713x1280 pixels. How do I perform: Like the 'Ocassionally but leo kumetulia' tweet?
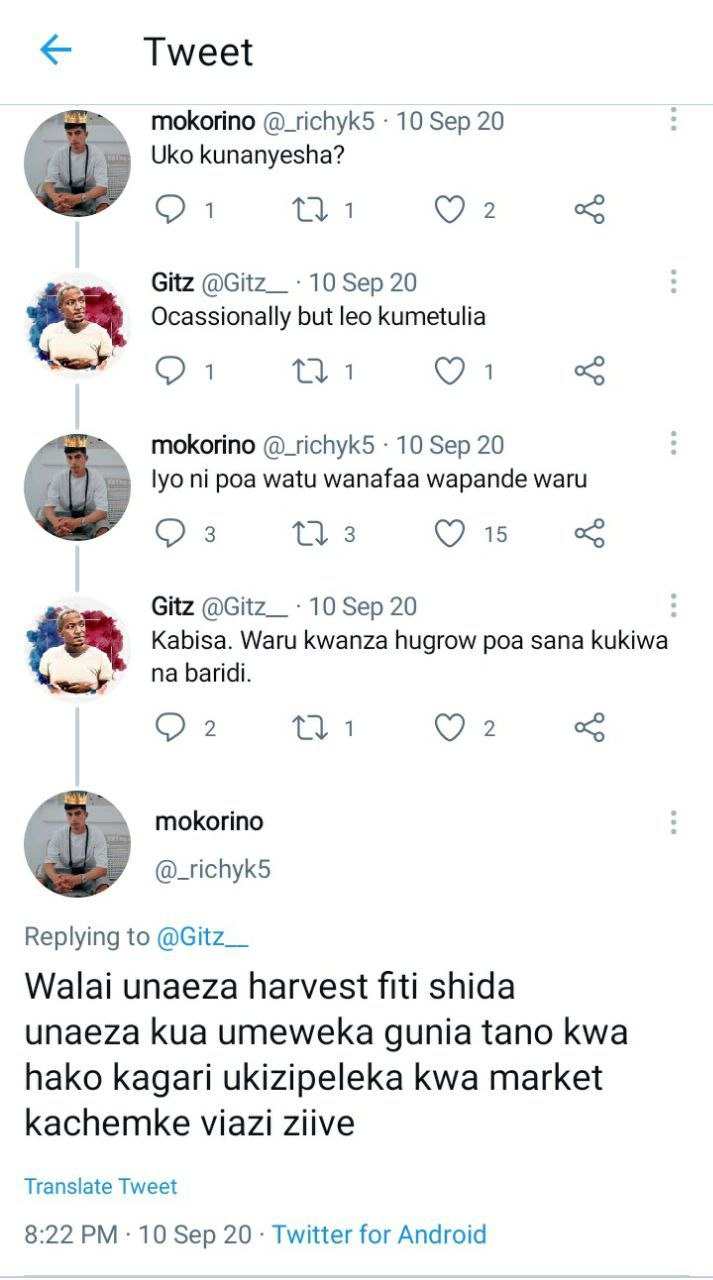tap(450, 372)
